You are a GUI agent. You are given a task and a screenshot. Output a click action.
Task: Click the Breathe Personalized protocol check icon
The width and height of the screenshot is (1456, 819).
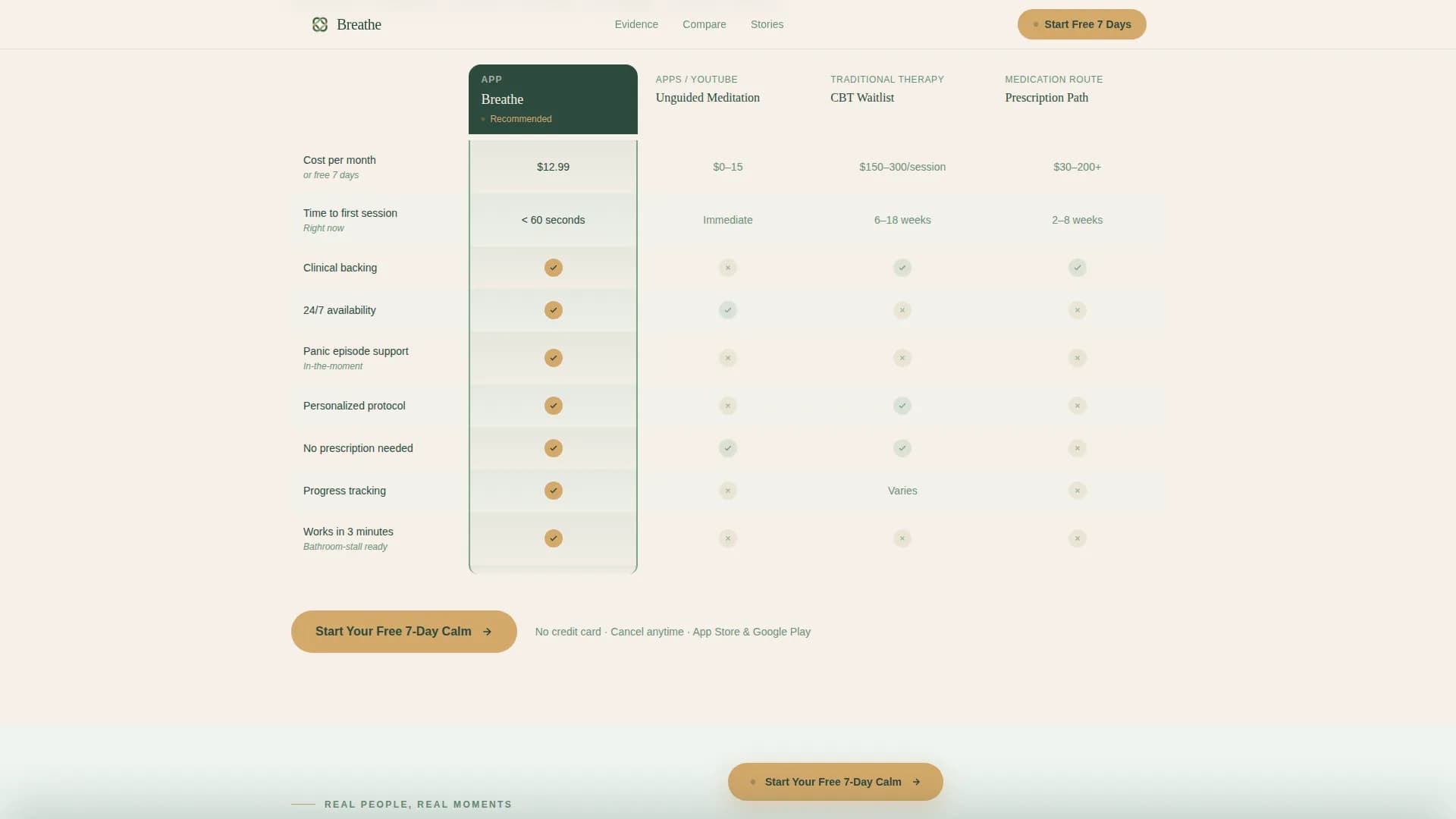[x=553, y=406]
